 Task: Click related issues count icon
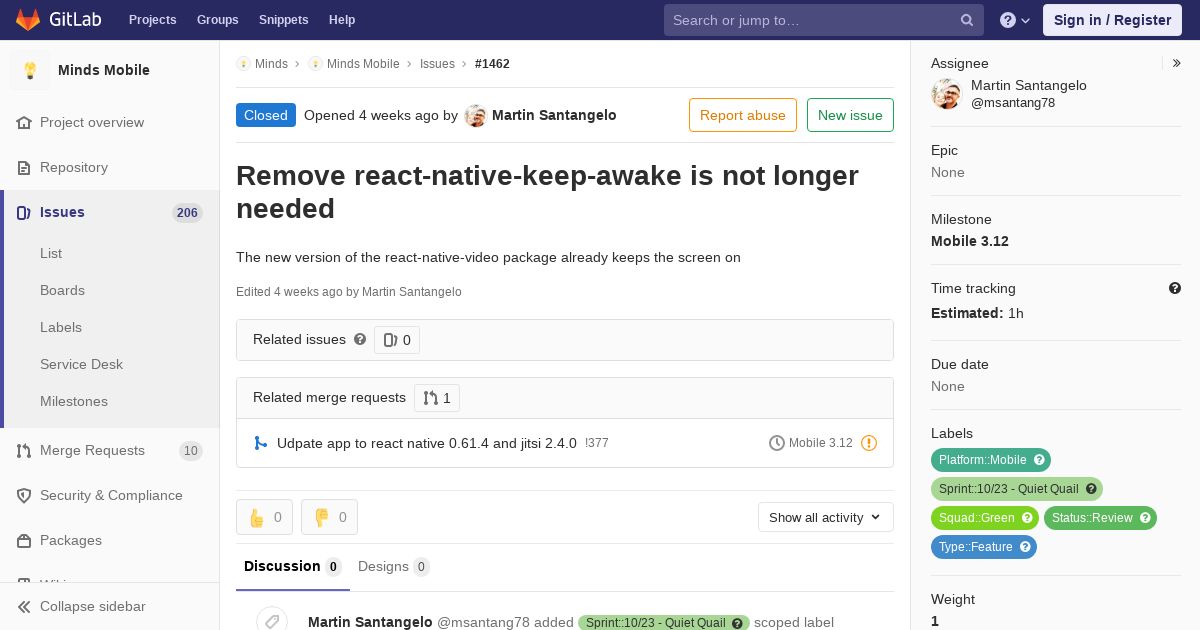click(x=390, y=340)
